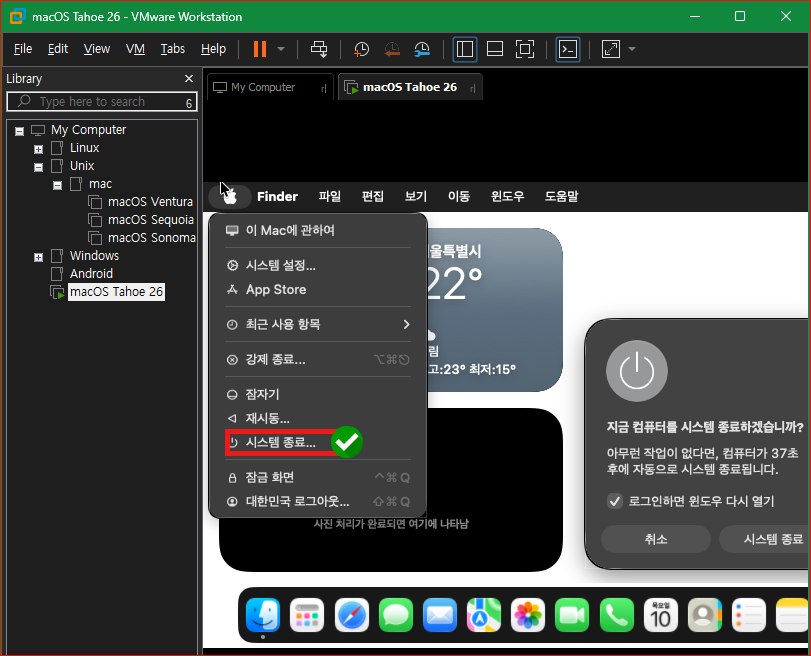
Task: Open Safari in the macOS dock
Action: pos(352,615)
